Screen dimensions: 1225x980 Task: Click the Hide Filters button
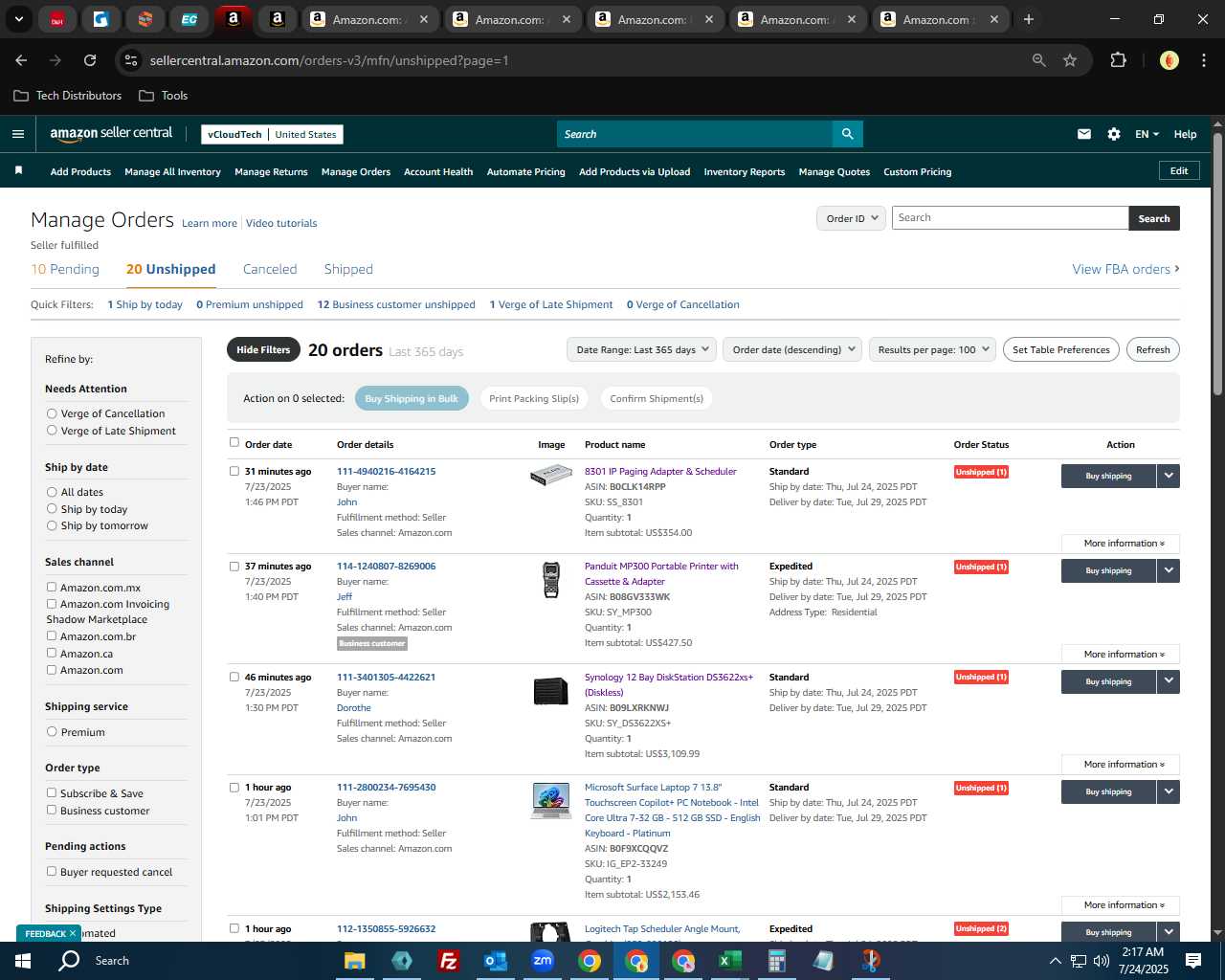tap(263, 349)
